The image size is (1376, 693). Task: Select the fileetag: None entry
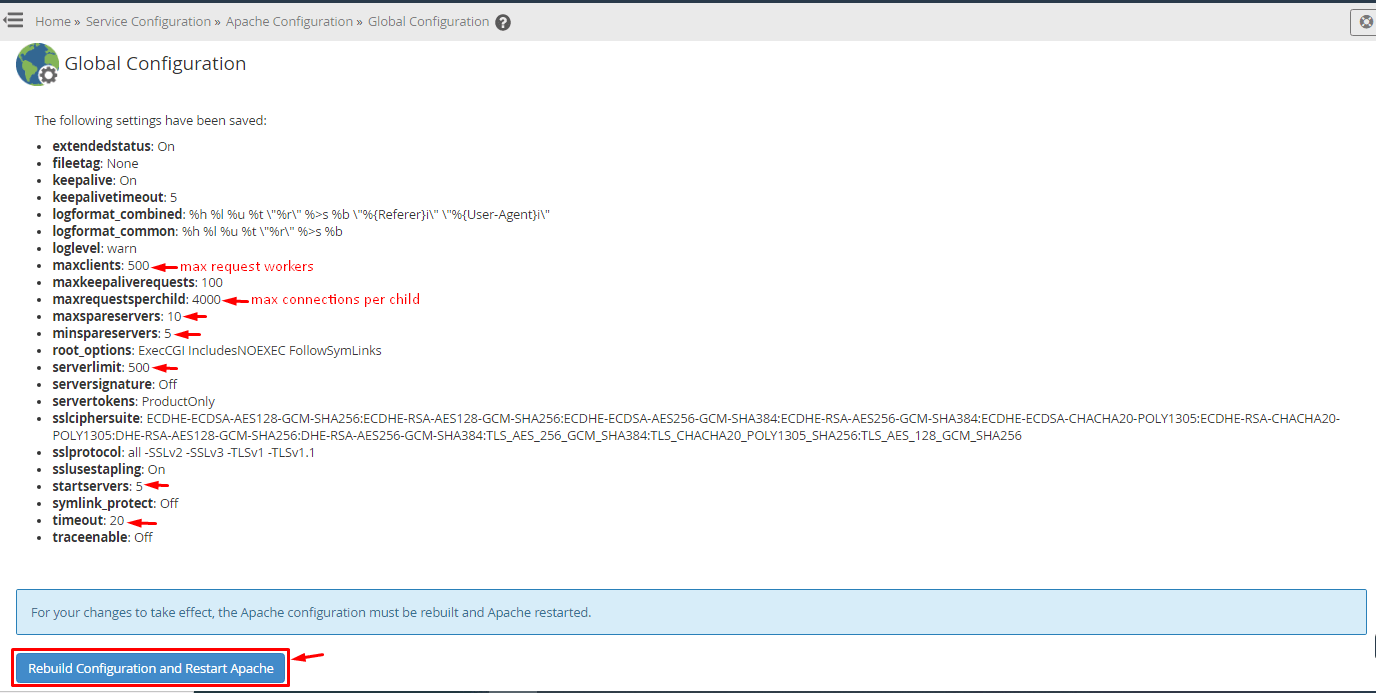tap(96, 163)
